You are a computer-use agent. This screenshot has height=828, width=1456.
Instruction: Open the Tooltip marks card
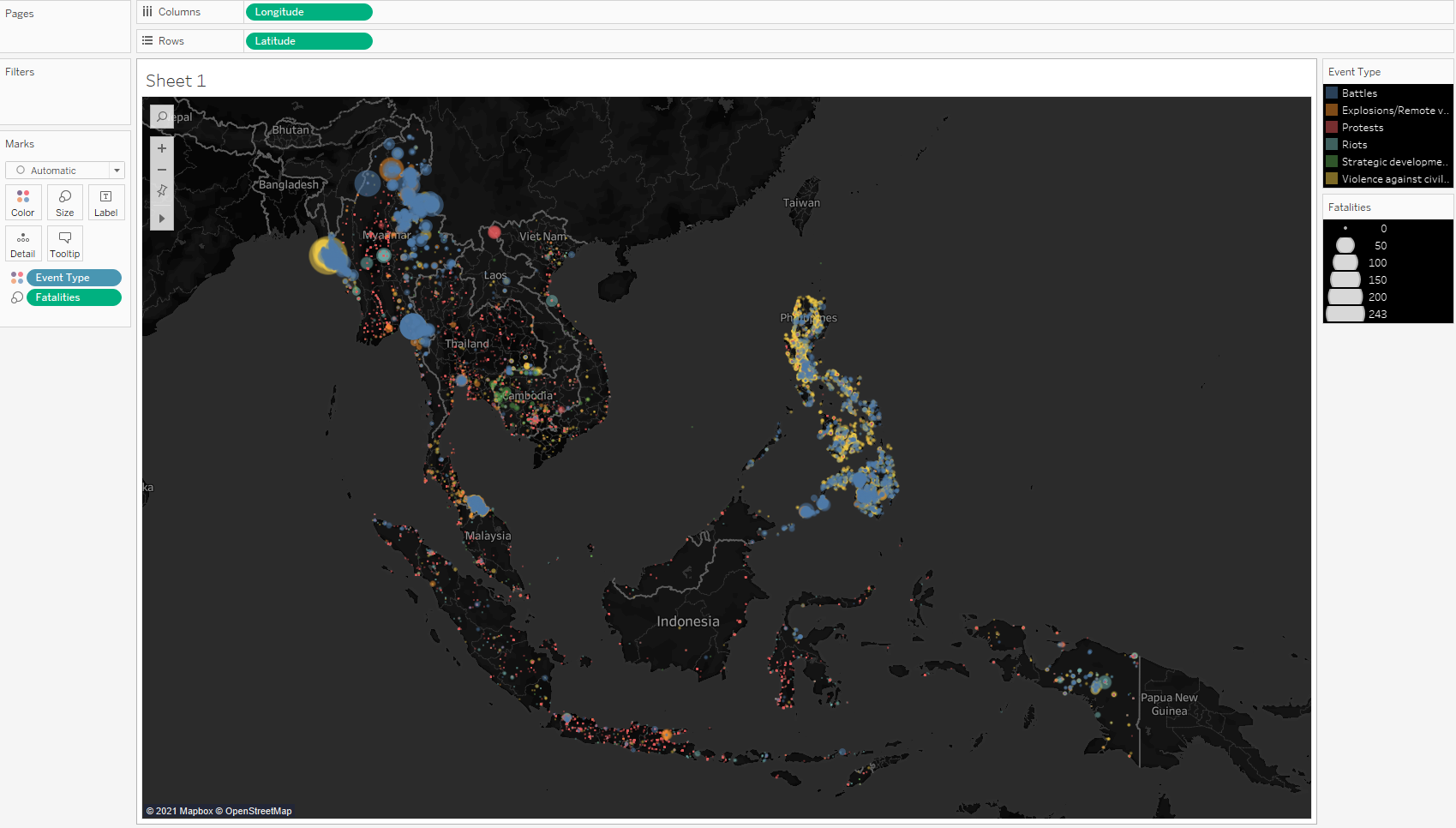65,243
